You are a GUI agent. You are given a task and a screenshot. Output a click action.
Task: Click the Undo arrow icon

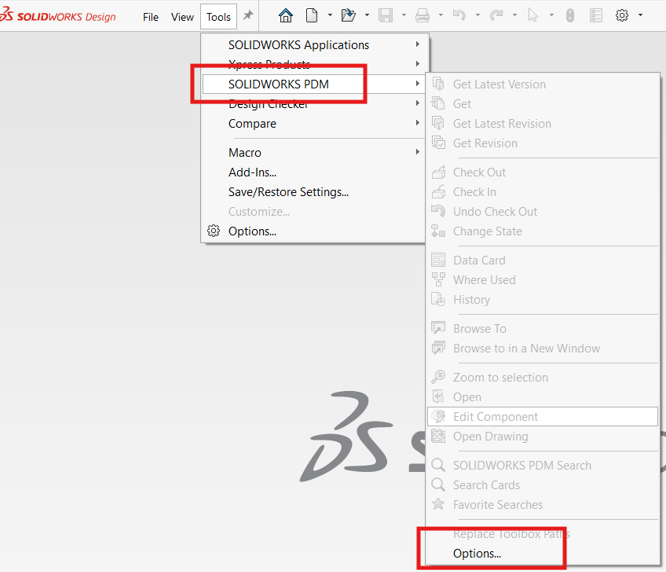click(x=459, y=16)
